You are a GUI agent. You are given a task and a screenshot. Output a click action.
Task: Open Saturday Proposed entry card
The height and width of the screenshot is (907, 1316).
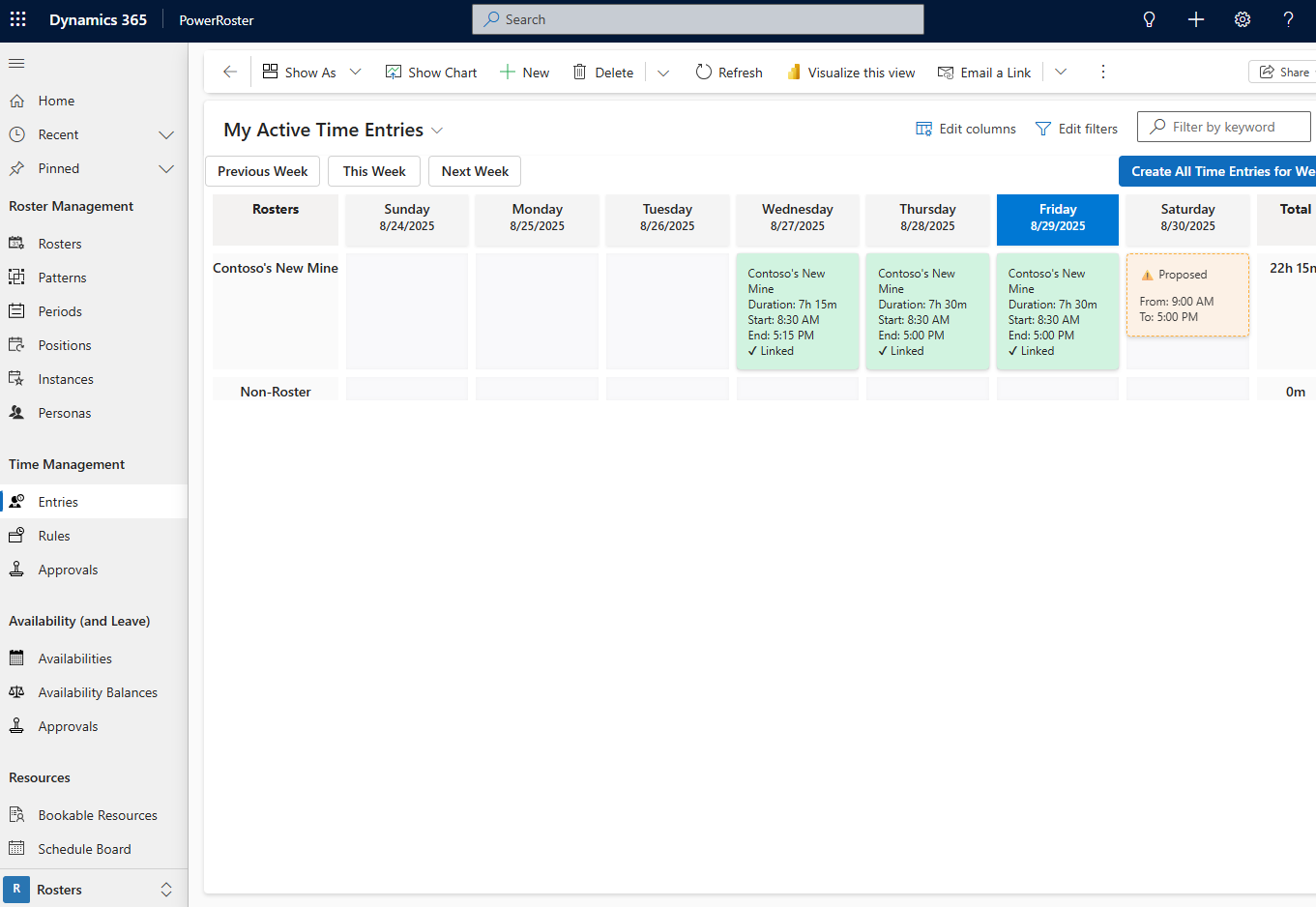[1187, 295]
